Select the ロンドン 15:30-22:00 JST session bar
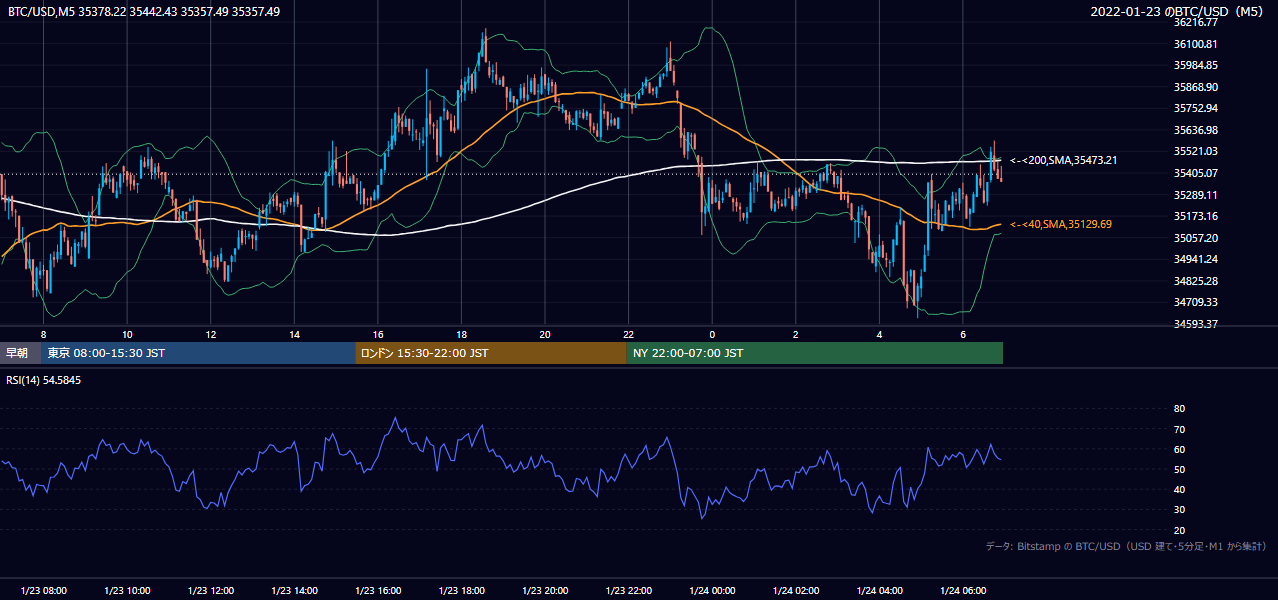The width and height of the screenshot is (1278, 600). [x=491, y=353]
